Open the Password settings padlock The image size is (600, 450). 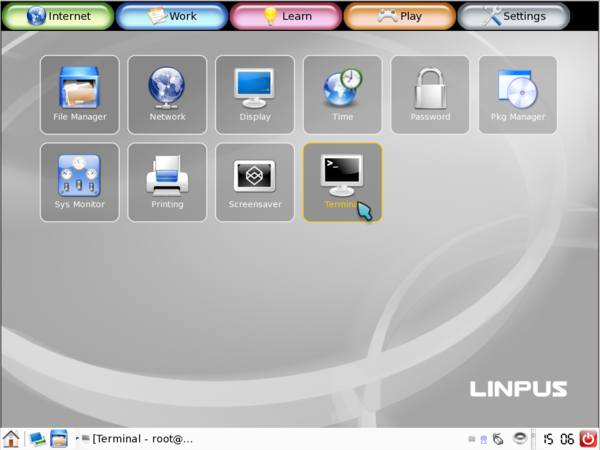click(x=430, y=94)
